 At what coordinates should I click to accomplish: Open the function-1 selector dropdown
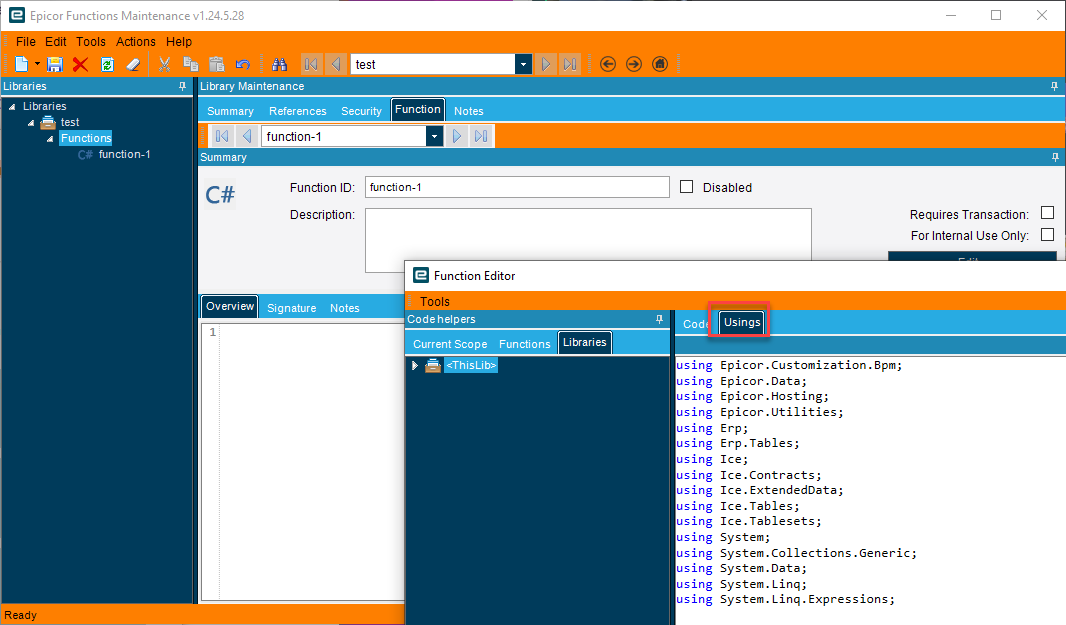pos(434,136)
